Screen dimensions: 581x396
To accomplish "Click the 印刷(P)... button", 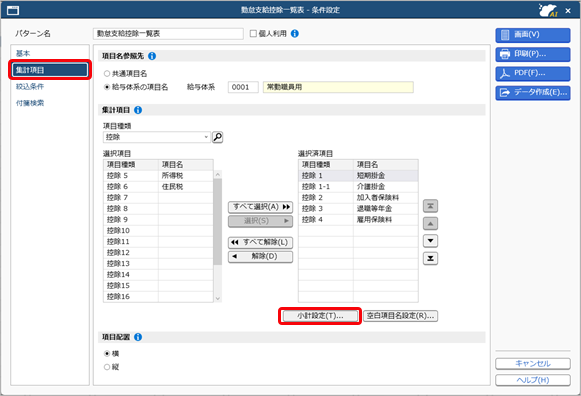I will [x=533, y=54].
